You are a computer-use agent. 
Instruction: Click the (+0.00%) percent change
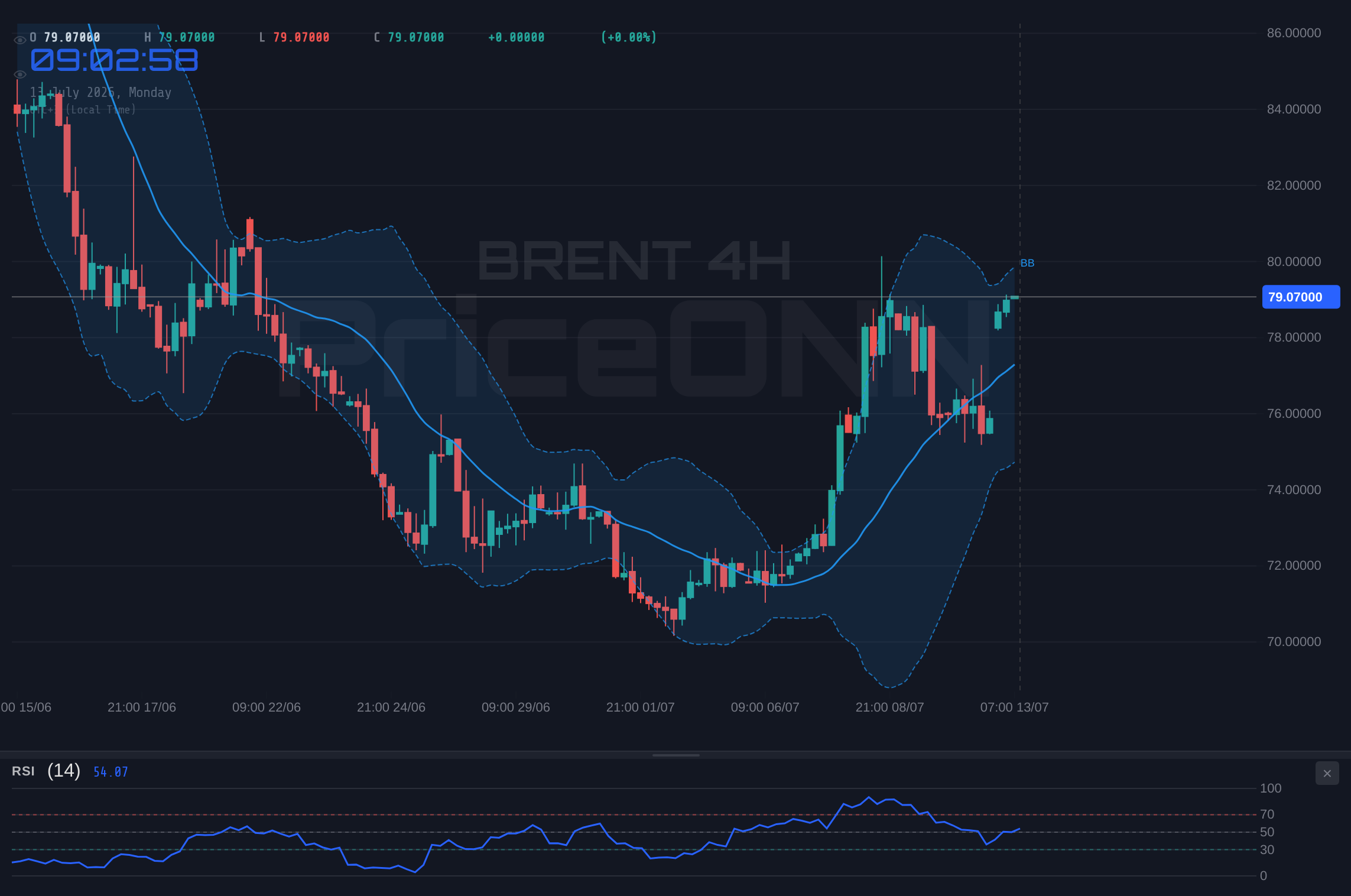pyautogui.click(x=629, y=37)
